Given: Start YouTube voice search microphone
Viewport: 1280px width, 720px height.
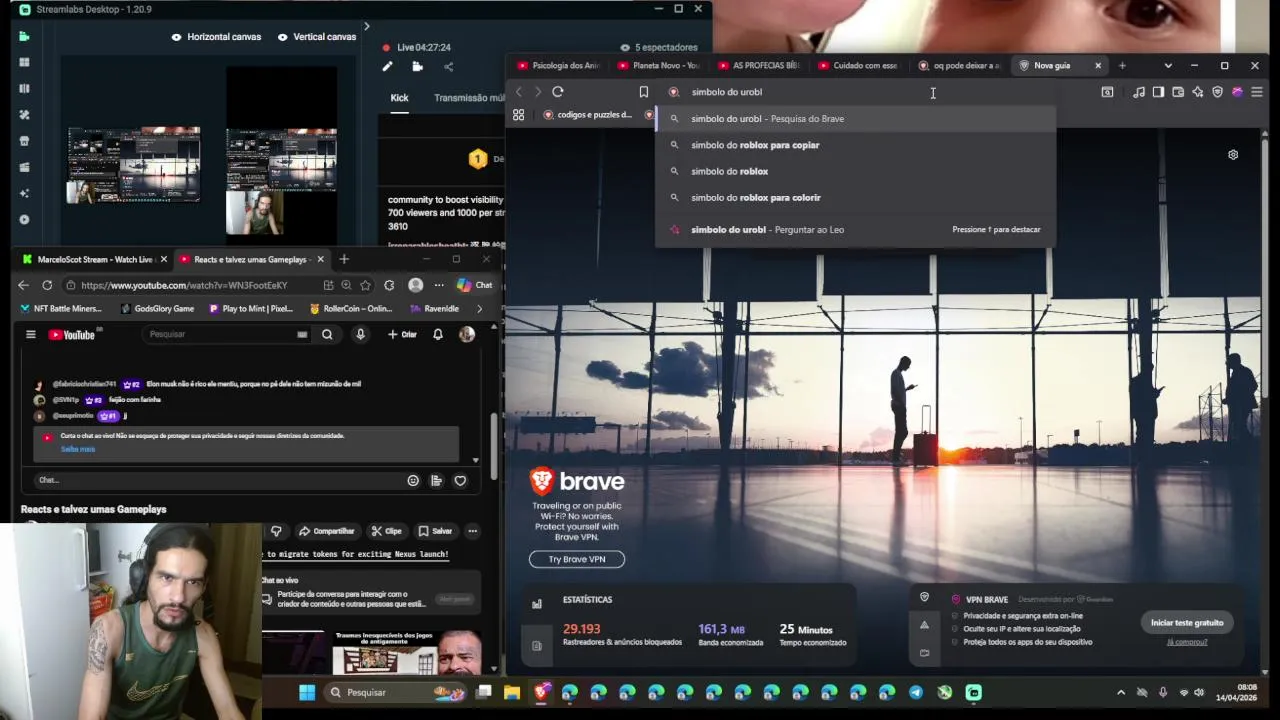Looking at the screenshot, I should point(360,334).
